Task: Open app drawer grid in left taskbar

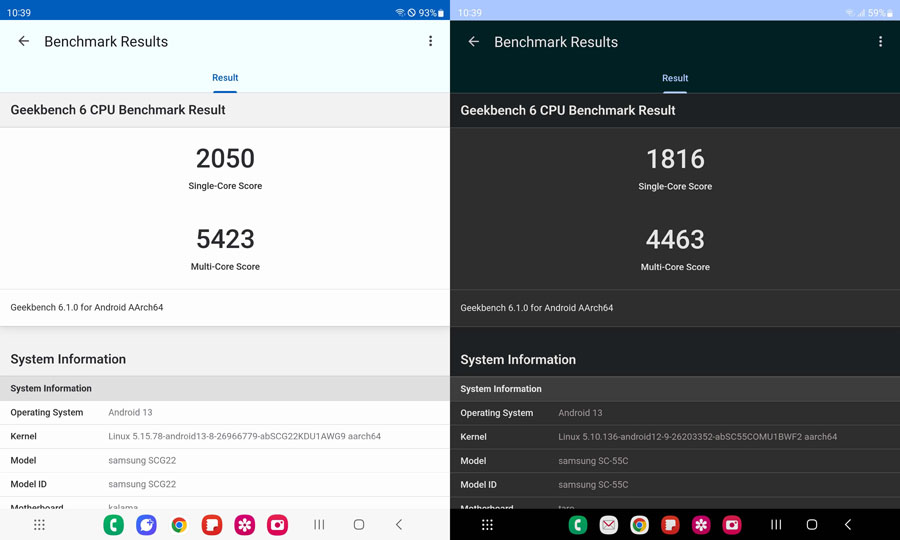Action: coord(39,525)
